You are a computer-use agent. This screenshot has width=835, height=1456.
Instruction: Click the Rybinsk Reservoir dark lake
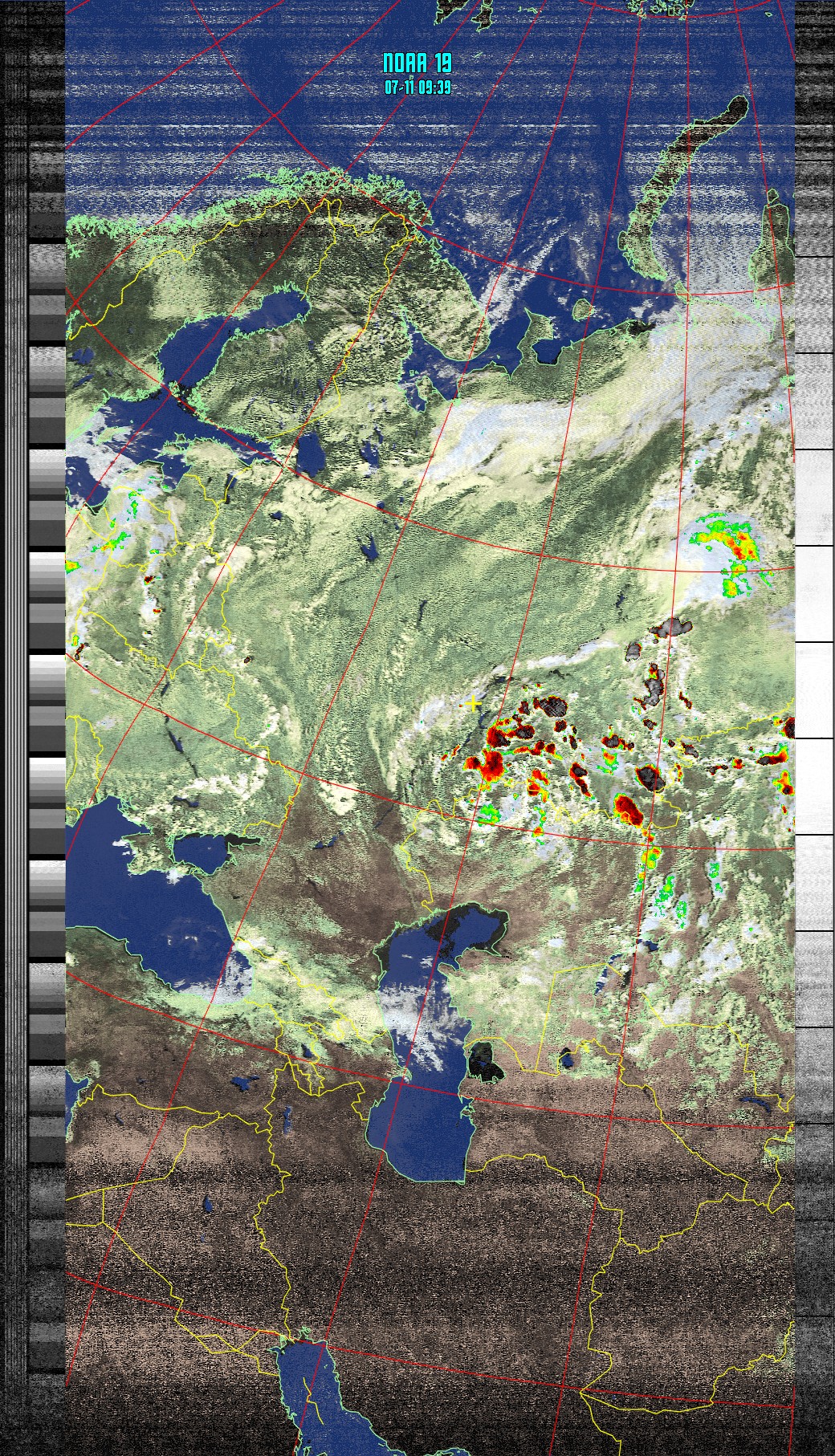[369, 551]
